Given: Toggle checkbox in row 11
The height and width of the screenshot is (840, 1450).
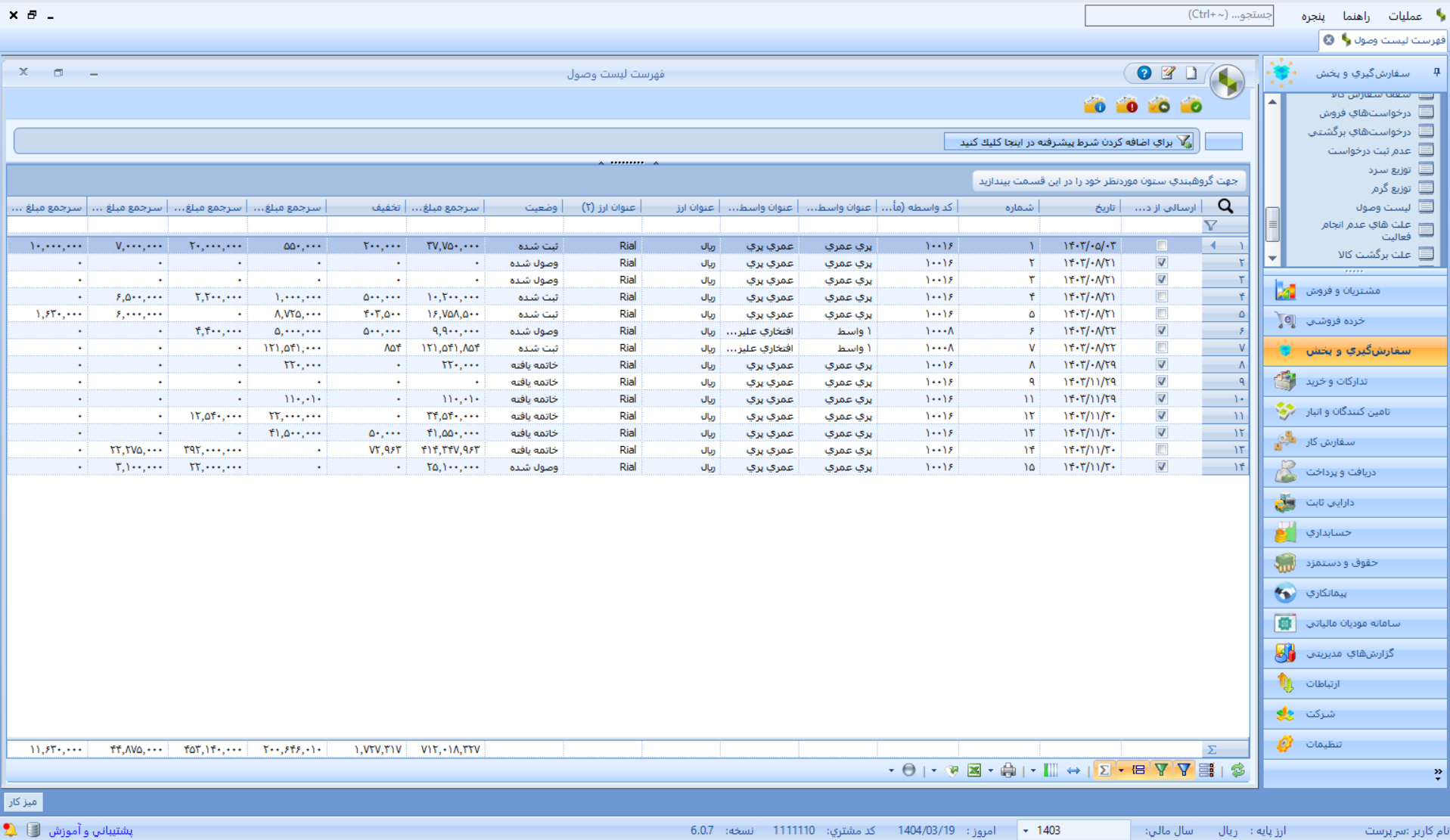Looking at the screenshot, I should pos(1162,416).
